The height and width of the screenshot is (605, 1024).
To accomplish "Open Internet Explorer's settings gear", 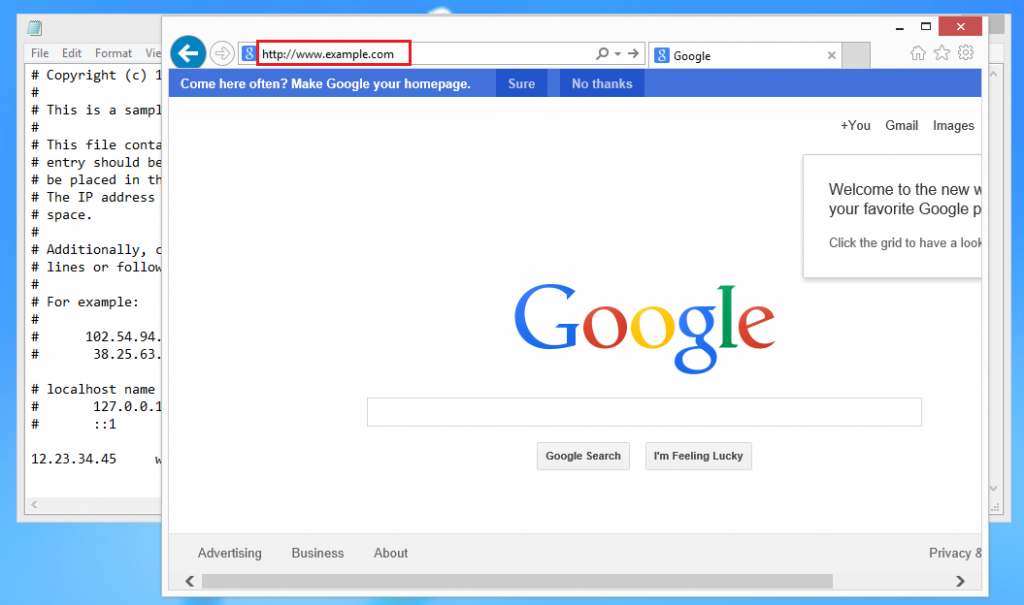I will tap(965, 53).
